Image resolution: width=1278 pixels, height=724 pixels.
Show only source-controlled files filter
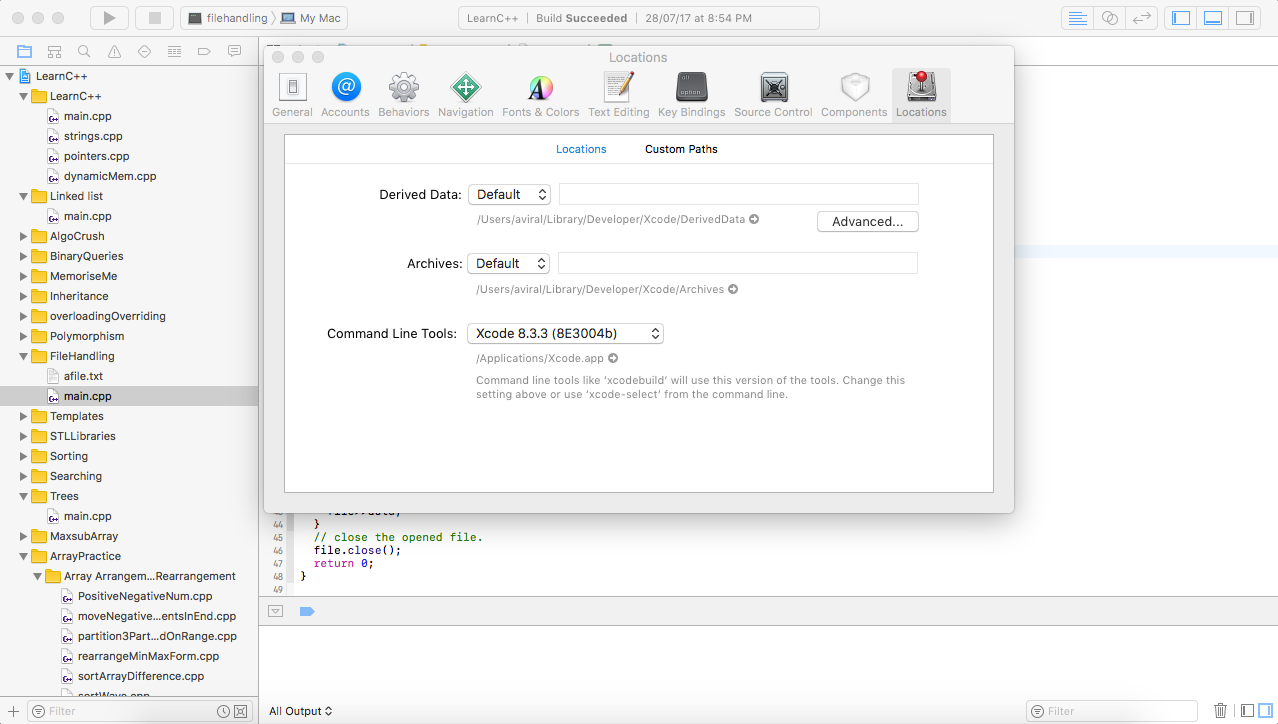tap(240, 711)
